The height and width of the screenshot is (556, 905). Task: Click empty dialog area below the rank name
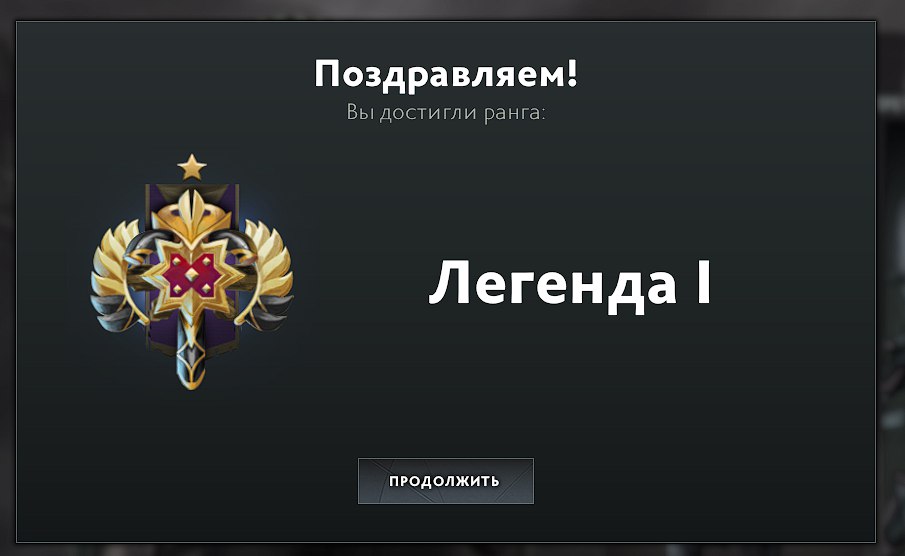pyautogui.click(x=569, y=381)
